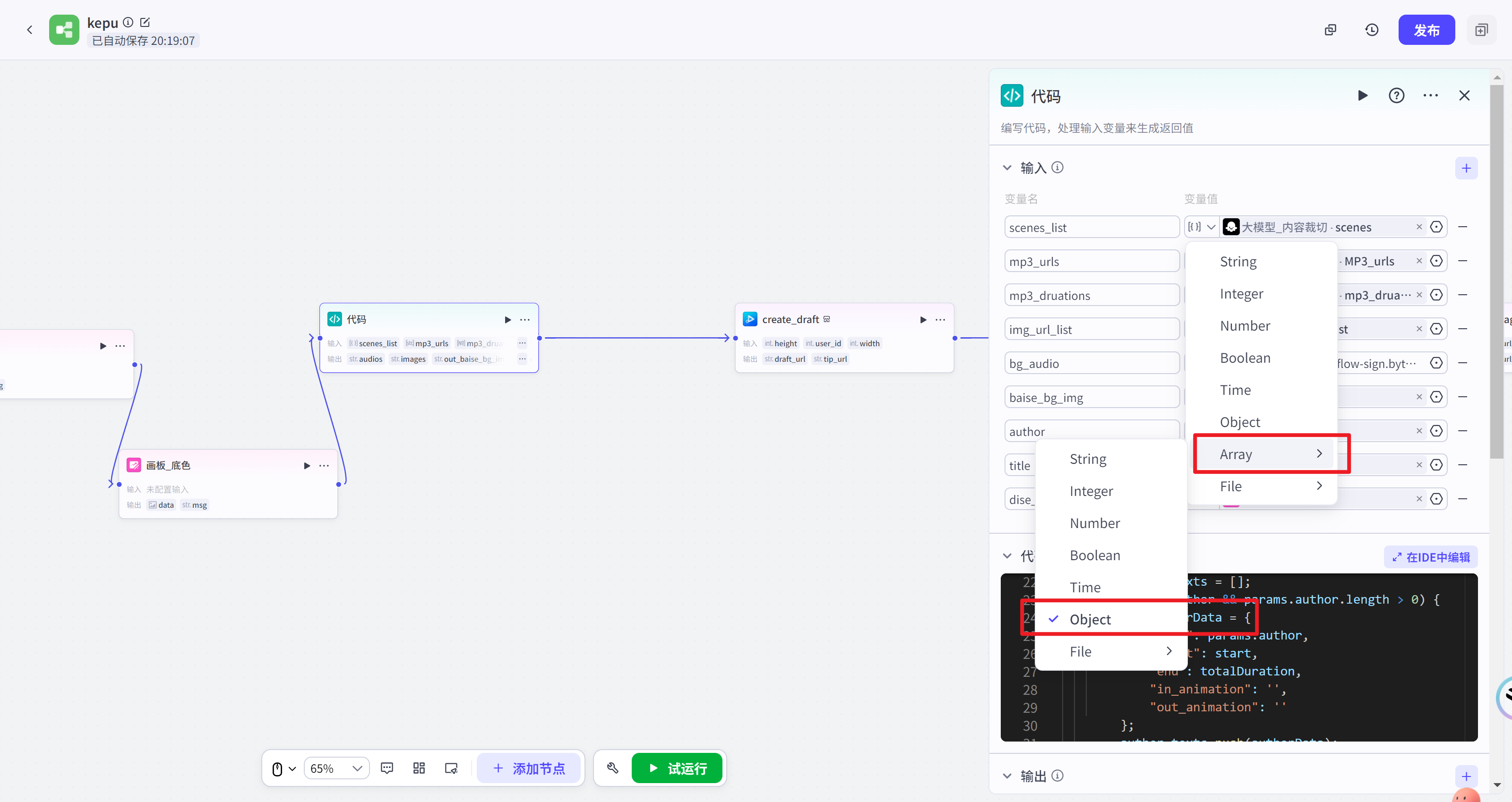Edit the kepu workflow name
Image resolution: width=1512 pixels, height=802 pixels.
click(x=145, y=22)
